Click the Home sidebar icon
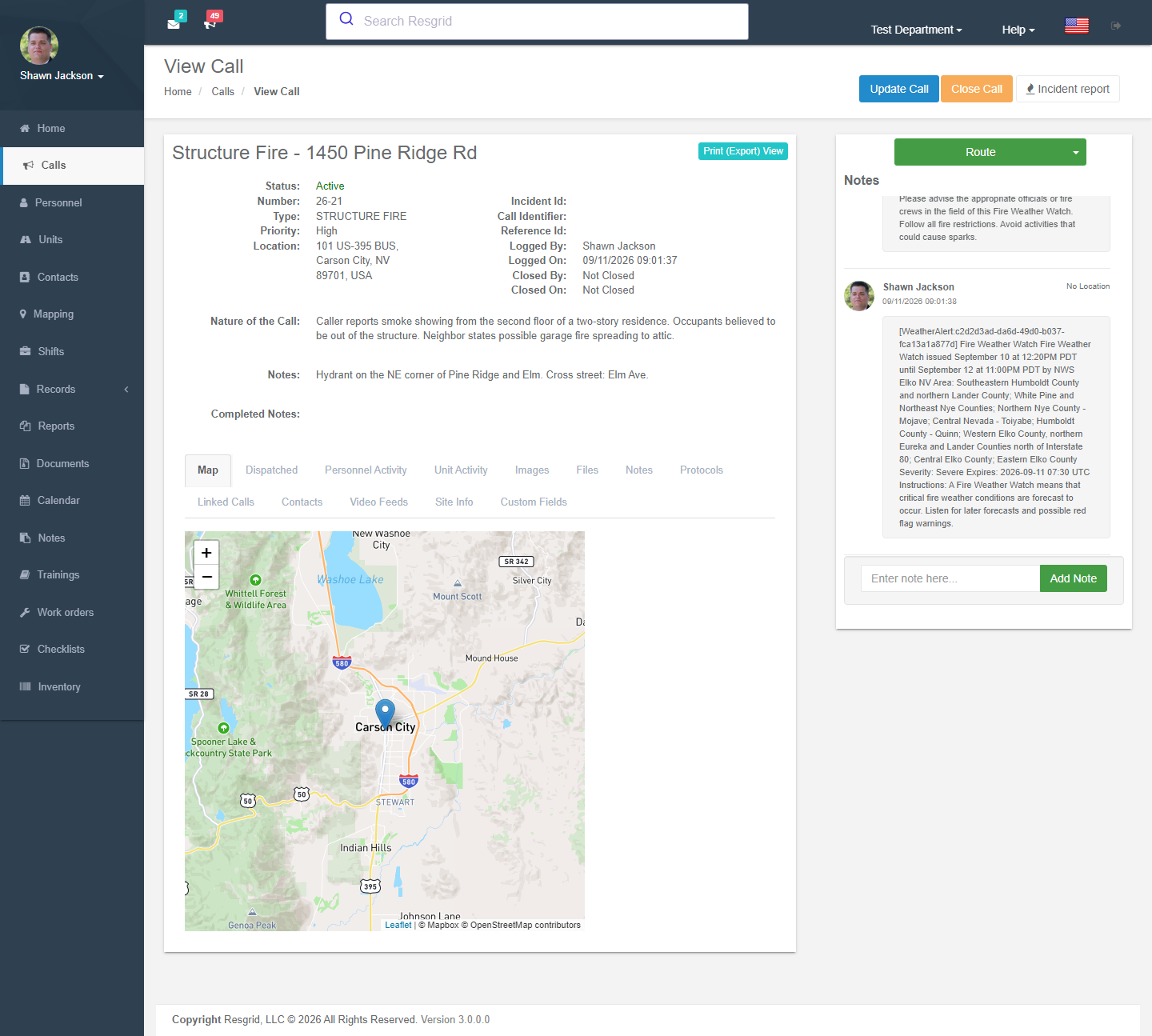Viewport: 1152px width, 1036px height. (x=25, y=128)
